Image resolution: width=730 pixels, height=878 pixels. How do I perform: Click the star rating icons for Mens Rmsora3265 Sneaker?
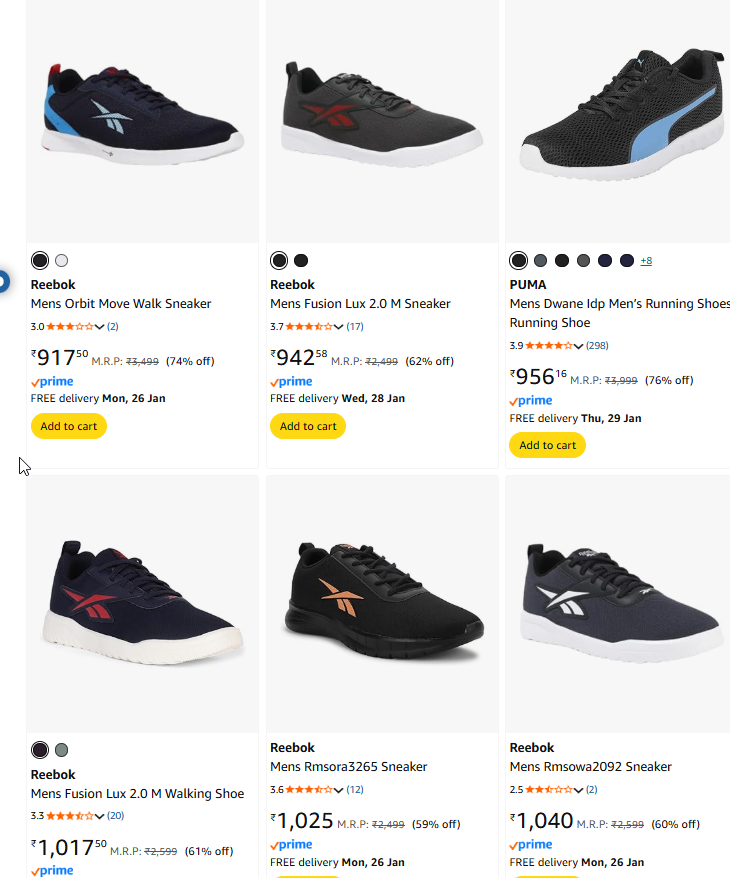pos(308,790)
